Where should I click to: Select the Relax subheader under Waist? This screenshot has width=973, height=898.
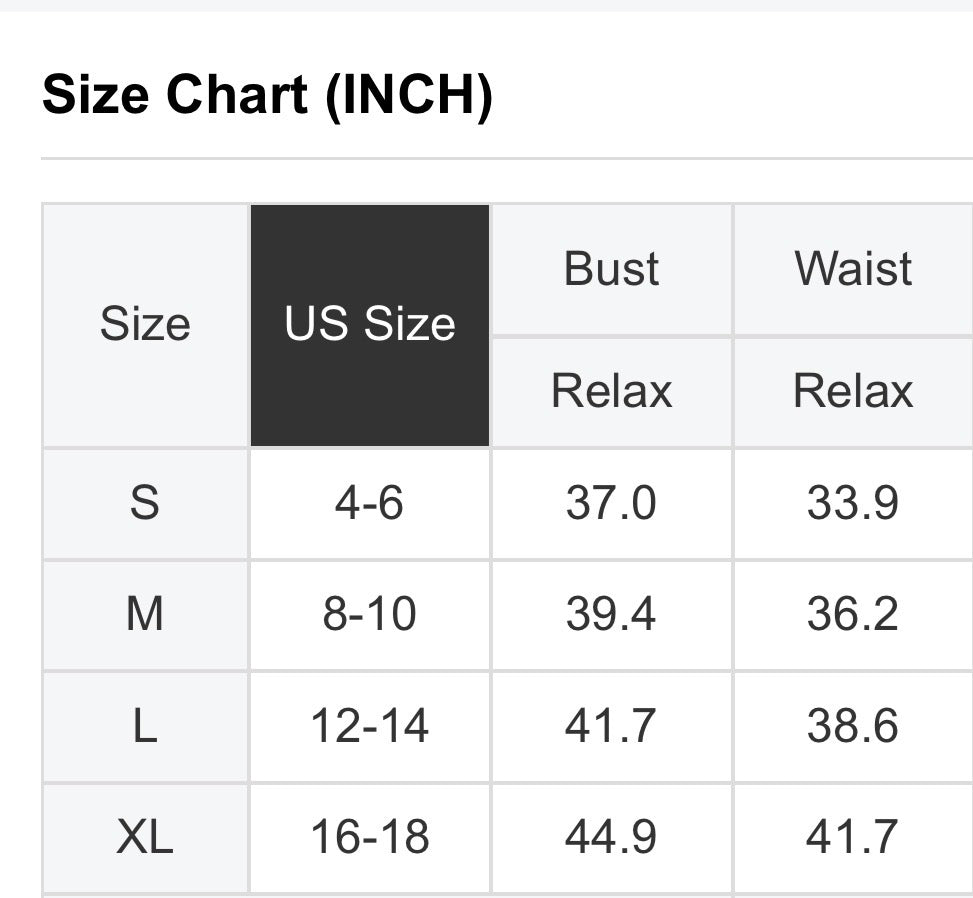click(853, 391)
